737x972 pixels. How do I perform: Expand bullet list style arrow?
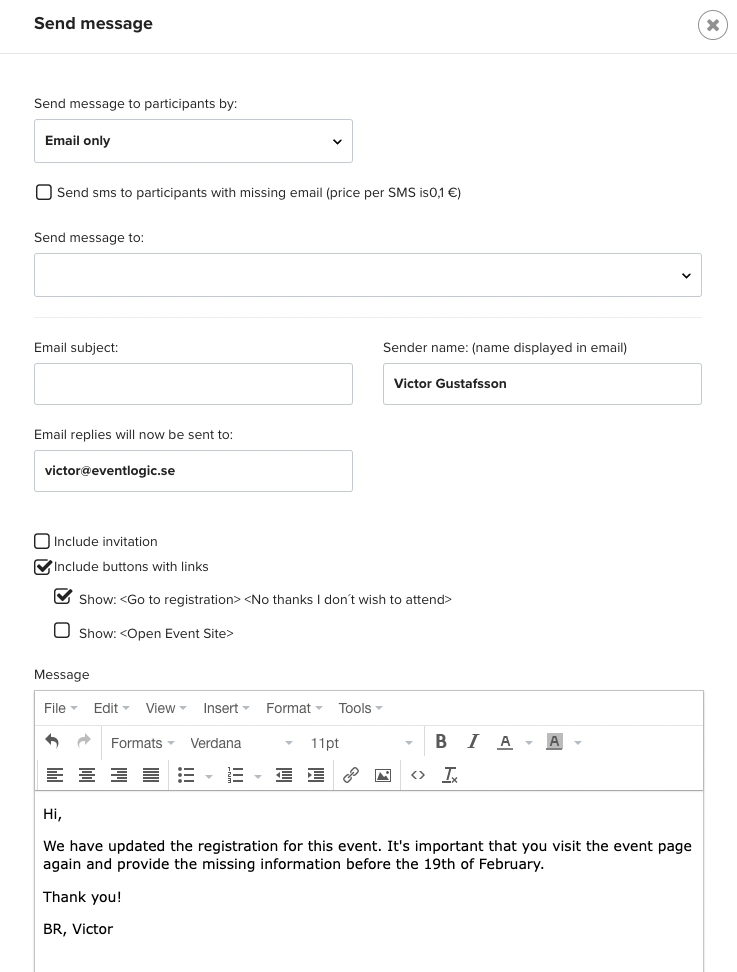(209, 776)
